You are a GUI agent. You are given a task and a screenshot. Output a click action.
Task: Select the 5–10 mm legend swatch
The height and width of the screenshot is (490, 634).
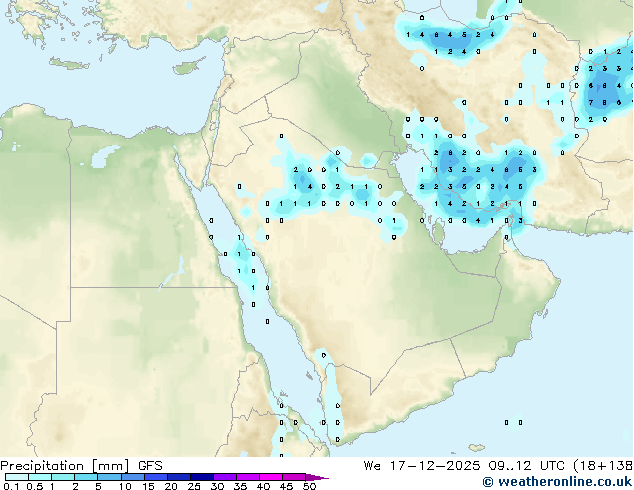point(109,477)
